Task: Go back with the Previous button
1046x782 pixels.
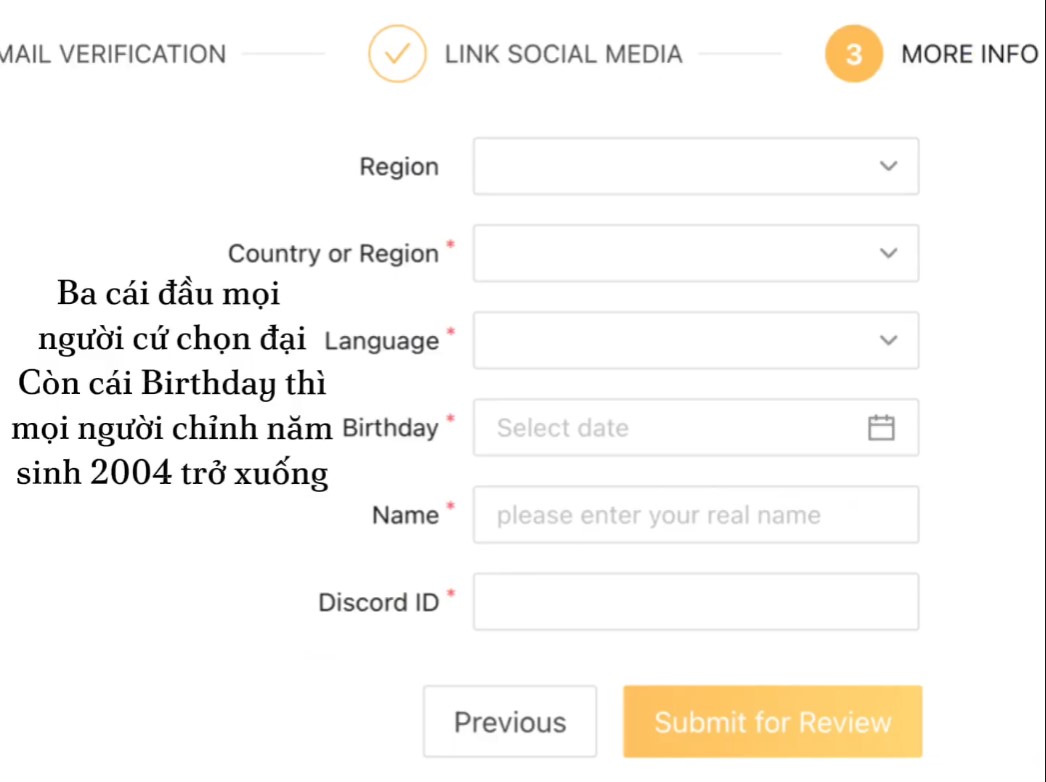Action: [x=510, y=722]
